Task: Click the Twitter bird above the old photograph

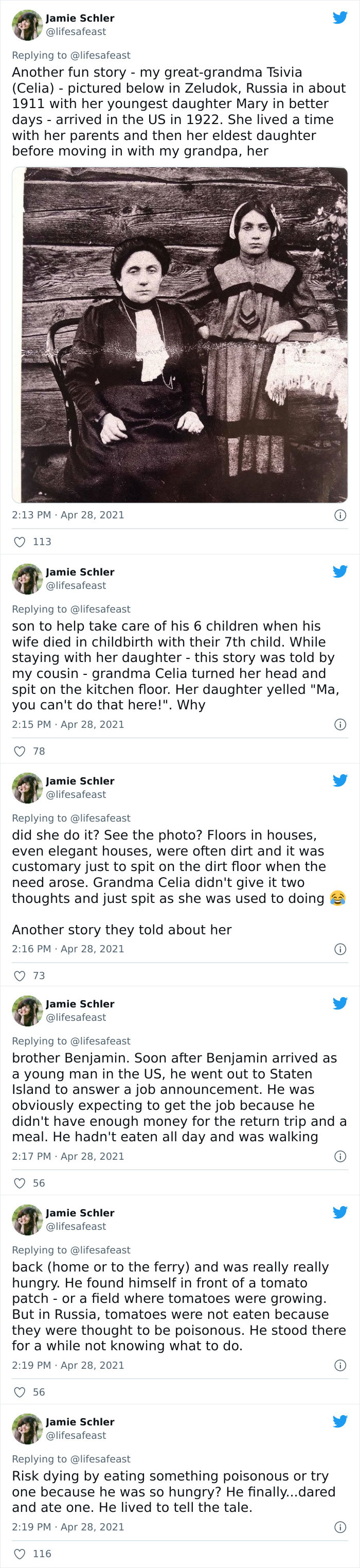Action: pyautogui.click(x=340, y=18)
